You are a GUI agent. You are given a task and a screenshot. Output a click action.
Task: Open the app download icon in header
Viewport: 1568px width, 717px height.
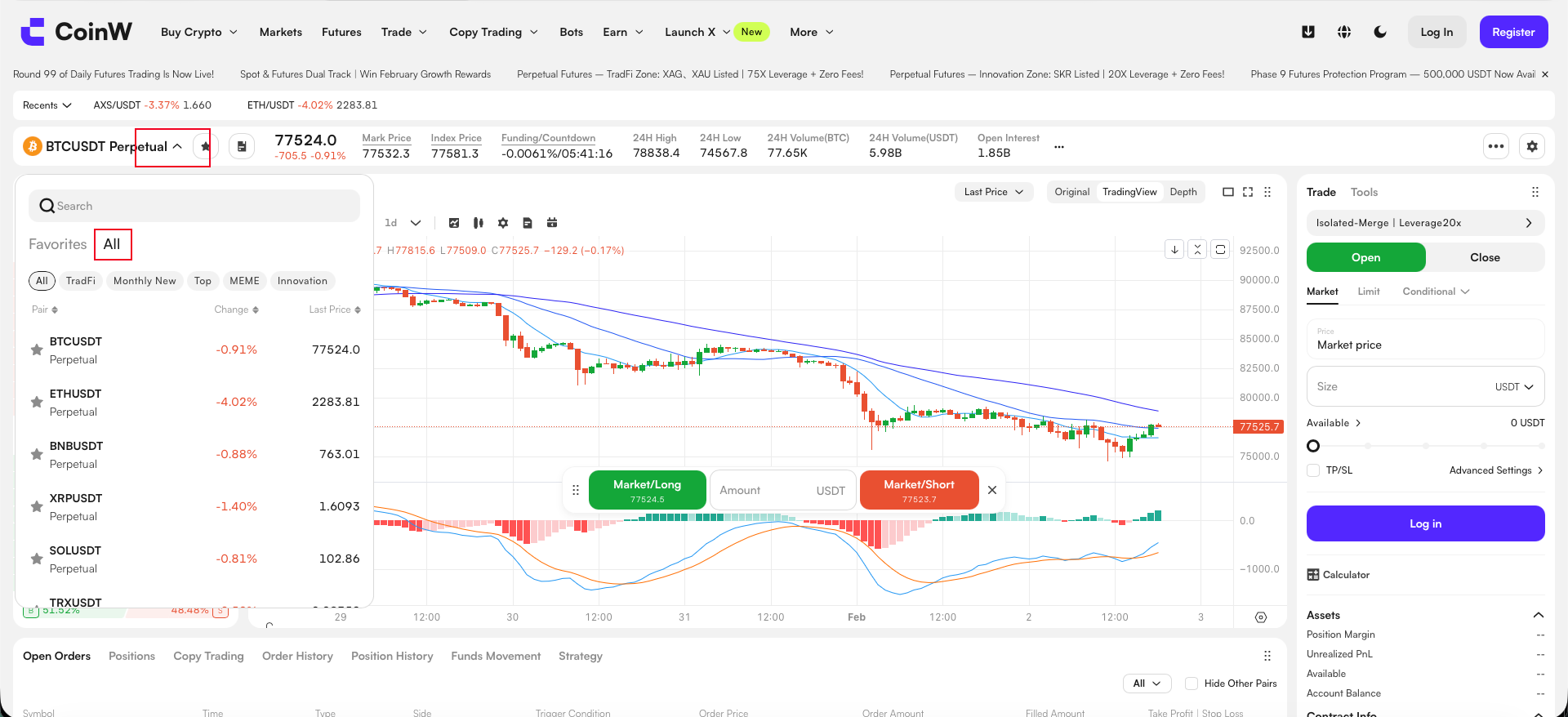tap(1308, 32)
